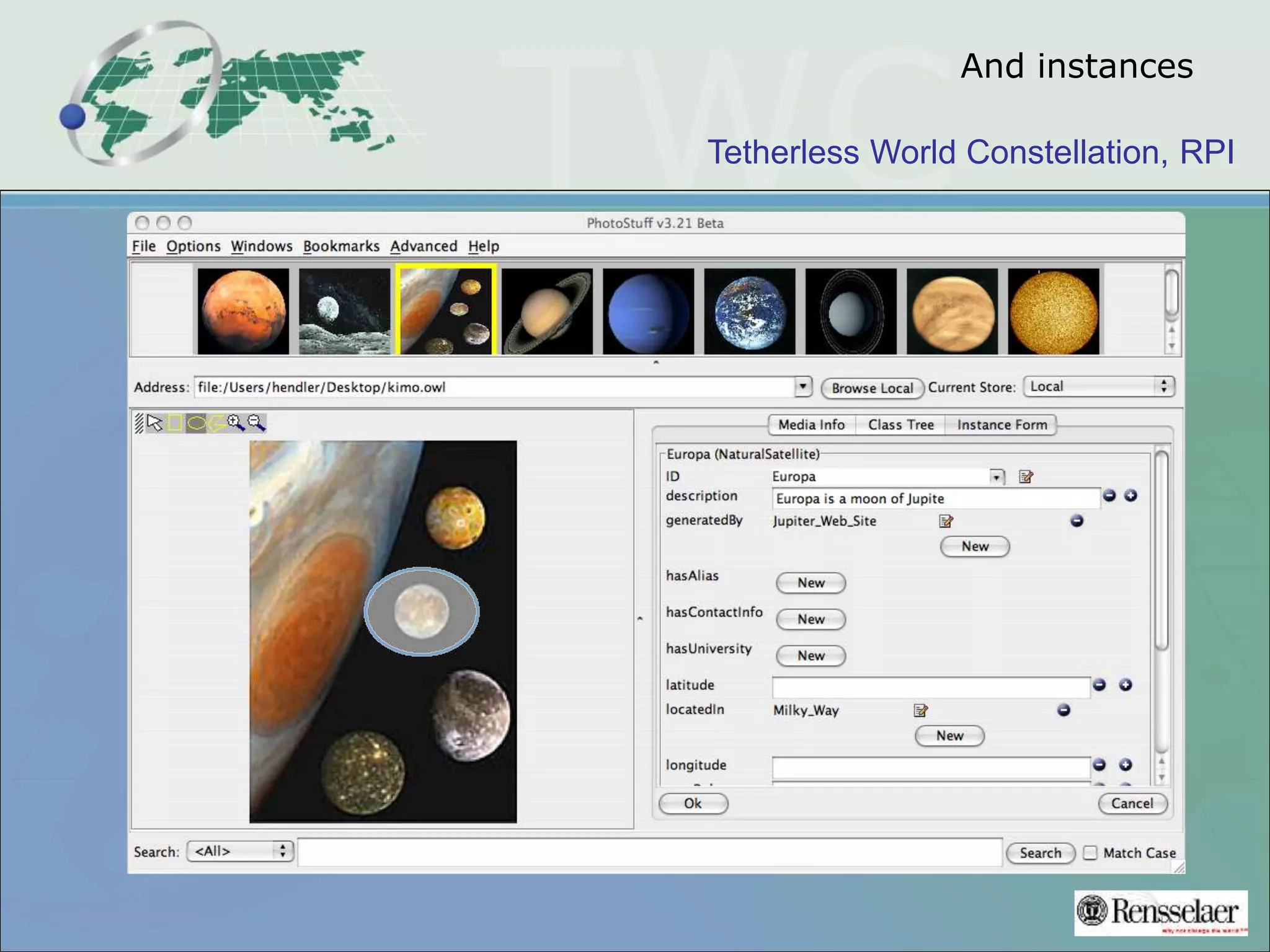This screenshot has width=1270, height=952.
Task: Open the Help menu
Action: pyautogui.click(x=484, y=246)
